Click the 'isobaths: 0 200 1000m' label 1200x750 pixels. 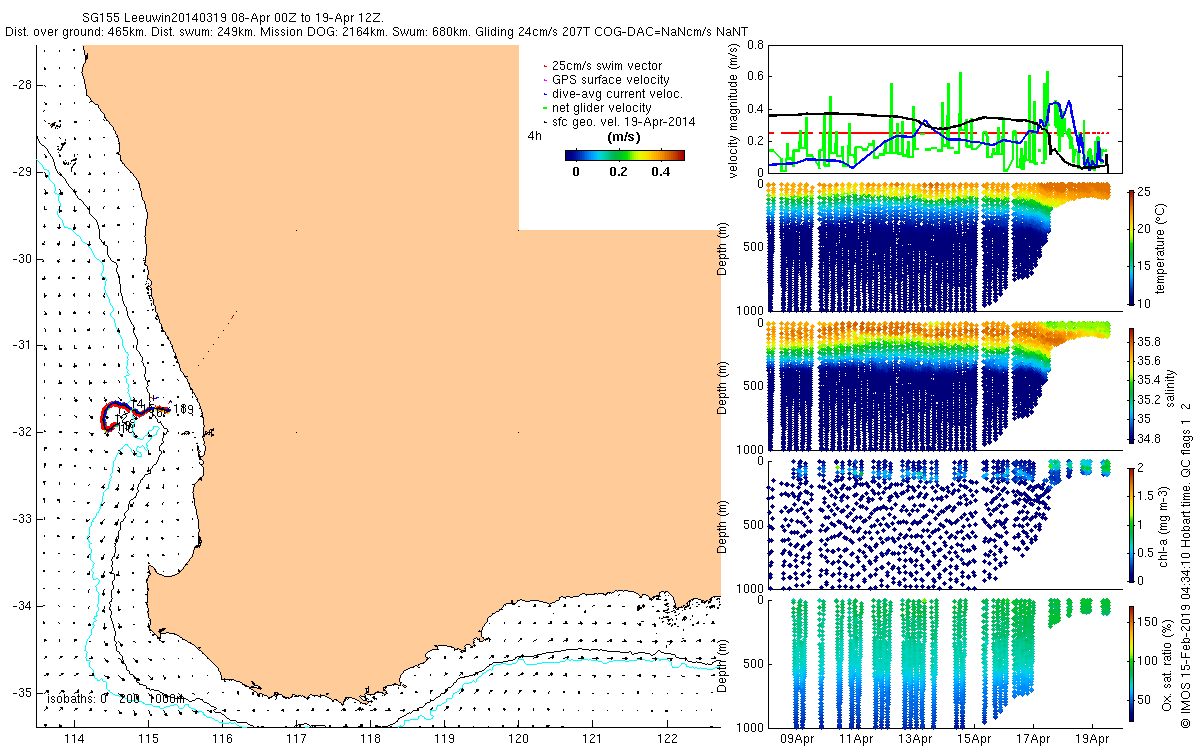click(x=114, y=698)
